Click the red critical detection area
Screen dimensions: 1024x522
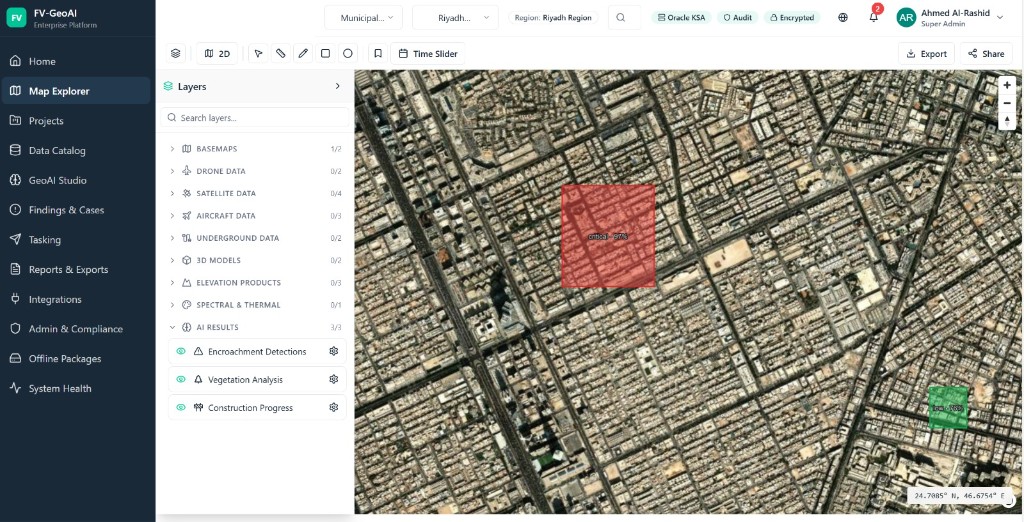coord(608,236)
